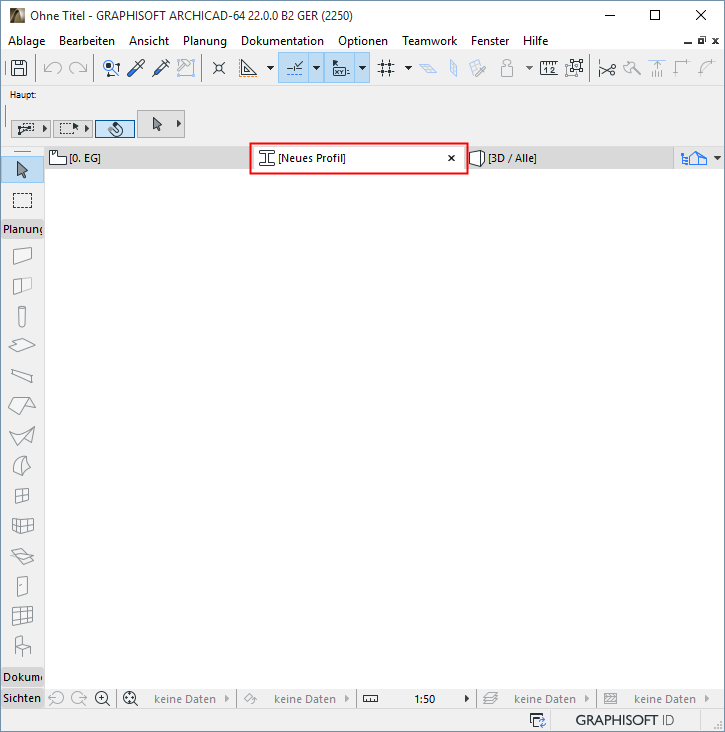The height and width of the screenshot is (732, 725).
Task: Open dropdown arrow beside grid snap
Action: point(408,68)
